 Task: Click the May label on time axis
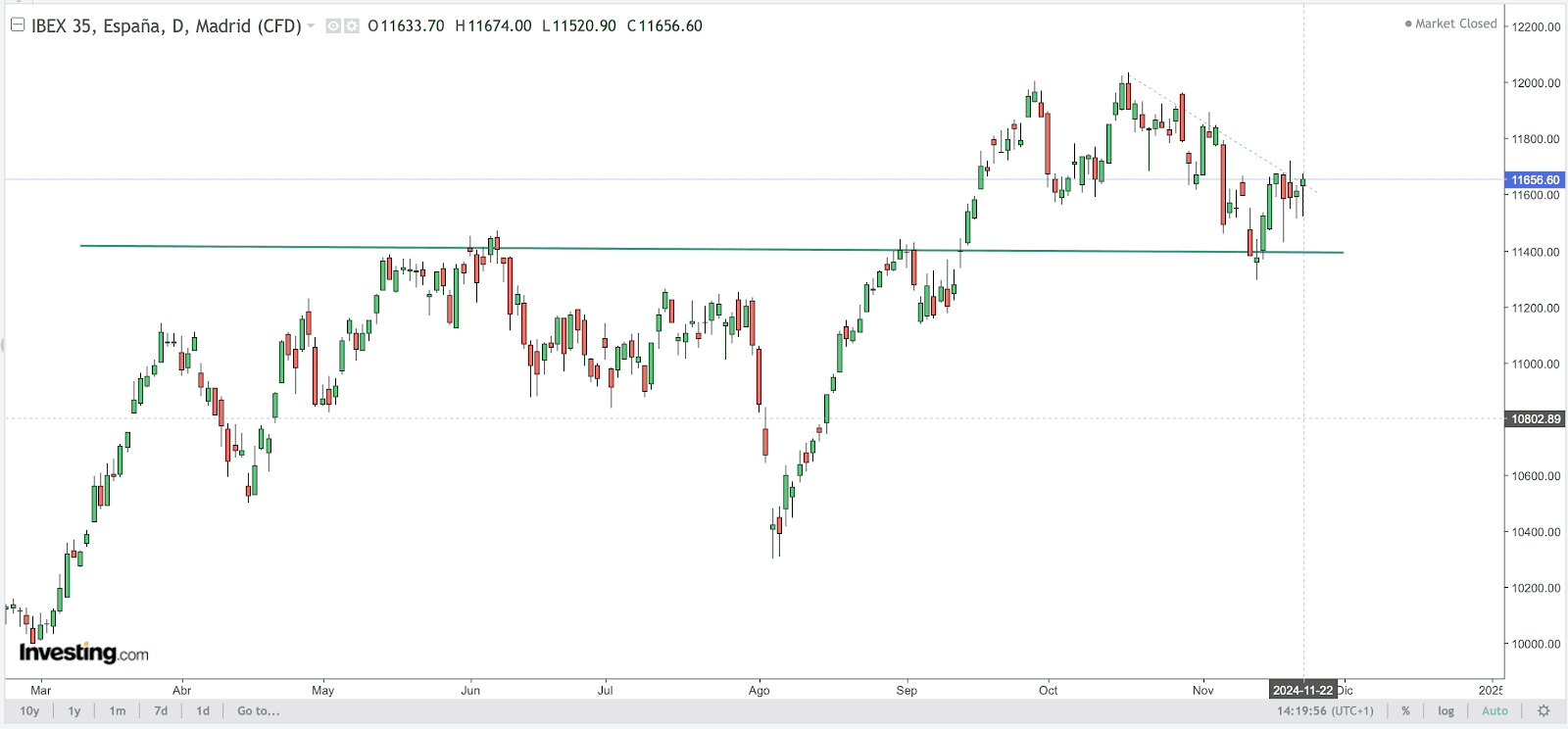322,691
